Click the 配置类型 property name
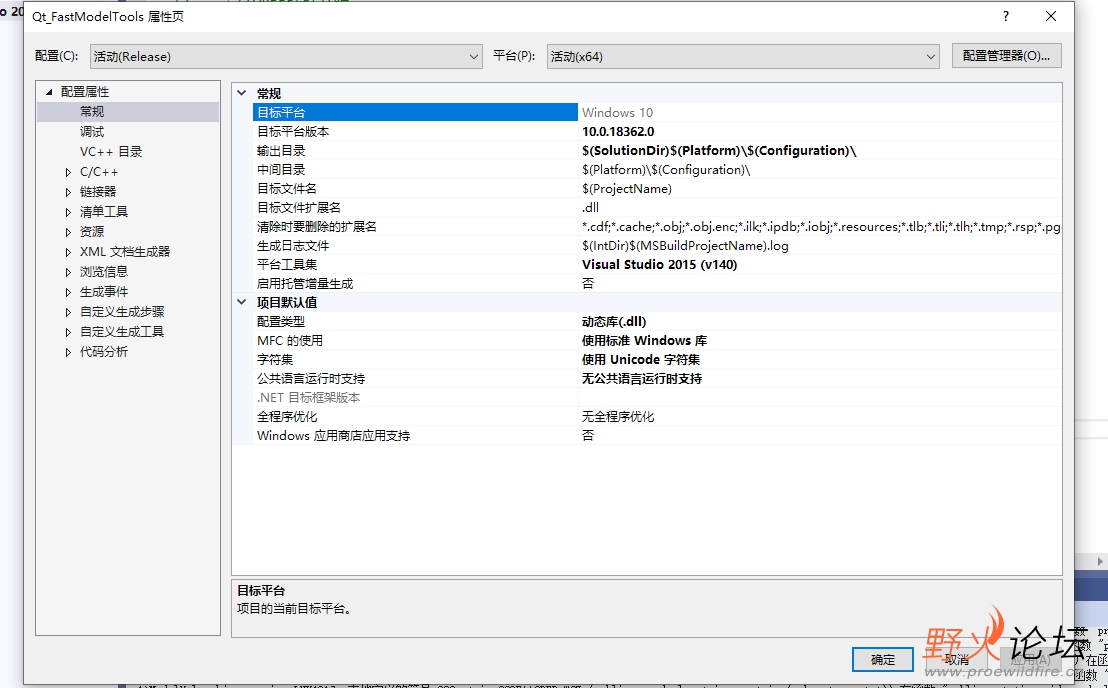This screenshot has height=688, width=1108. coord(281,321)
